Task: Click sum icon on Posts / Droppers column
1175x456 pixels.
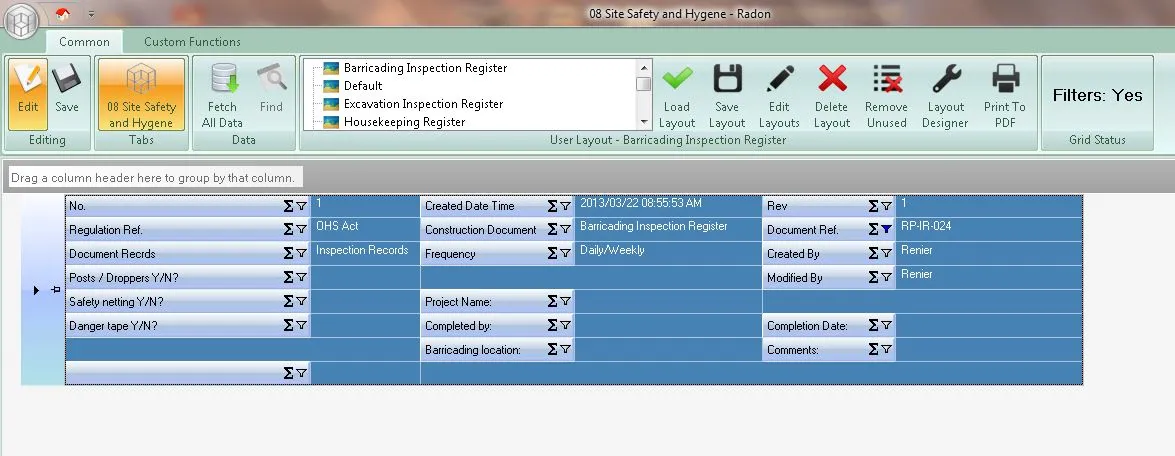Action: [x=289, y=277]
